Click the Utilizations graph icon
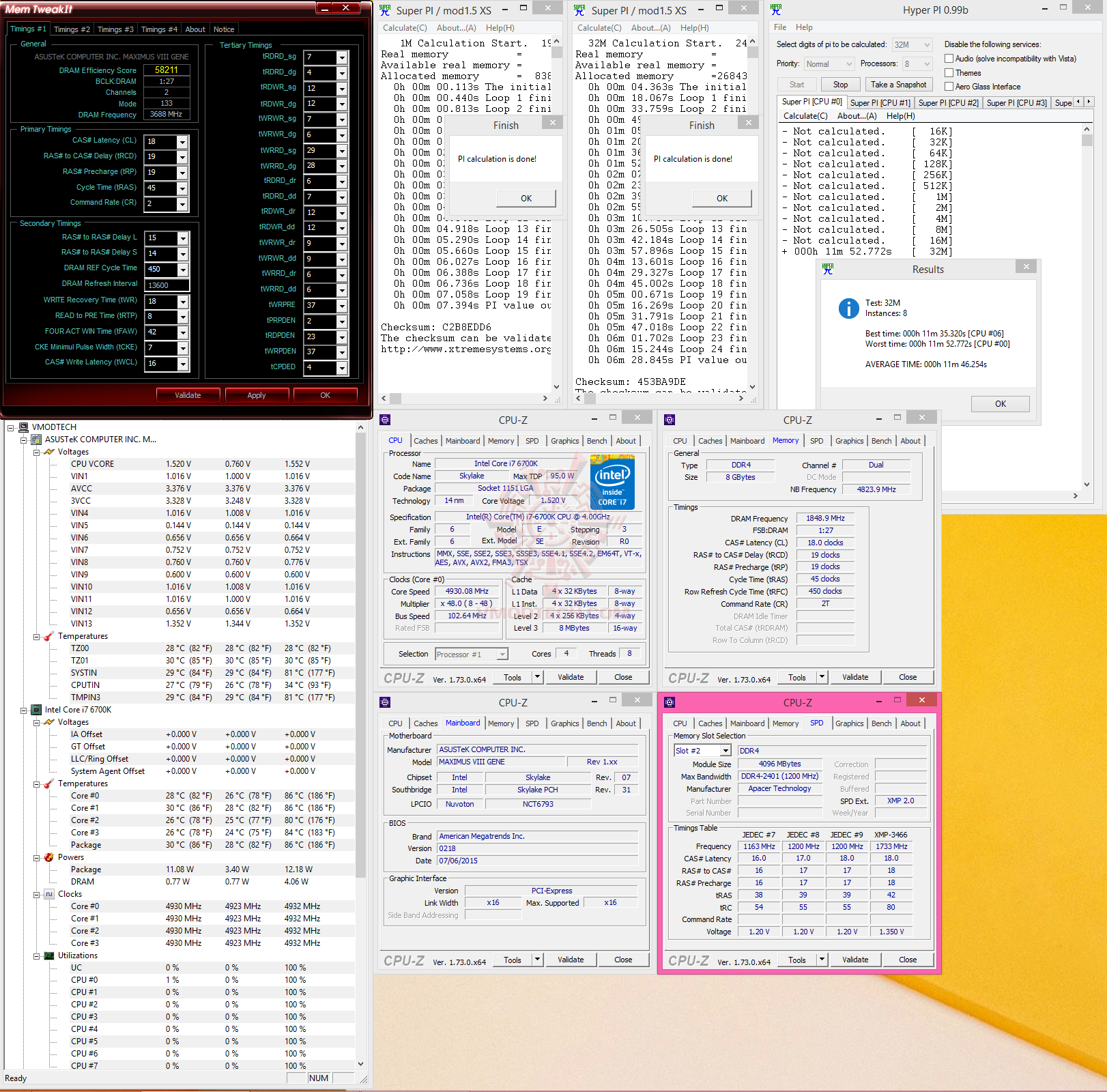The image size is (1107, 1092). (x=49, y=955)
